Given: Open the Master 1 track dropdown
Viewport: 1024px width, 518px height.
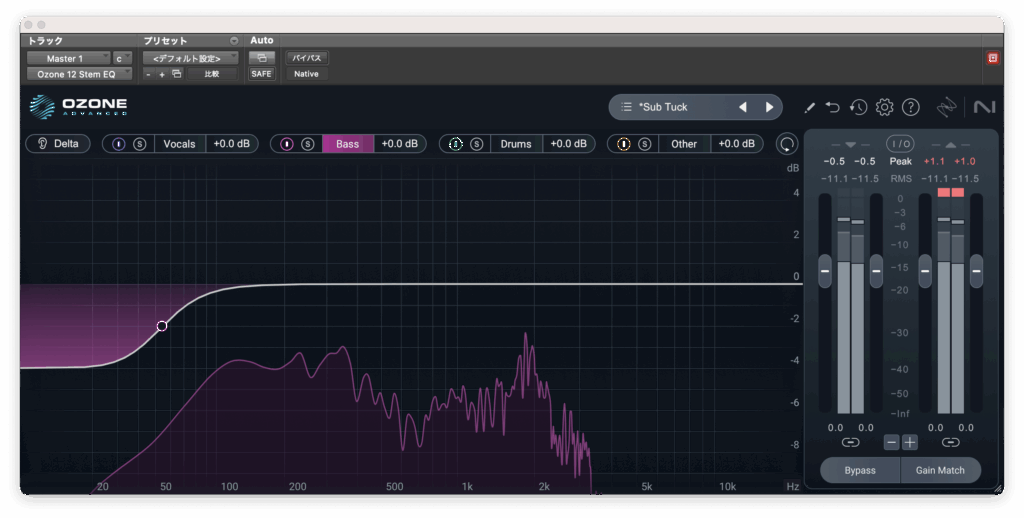Looking at the screenshot, I should click(x=68, y=58).
